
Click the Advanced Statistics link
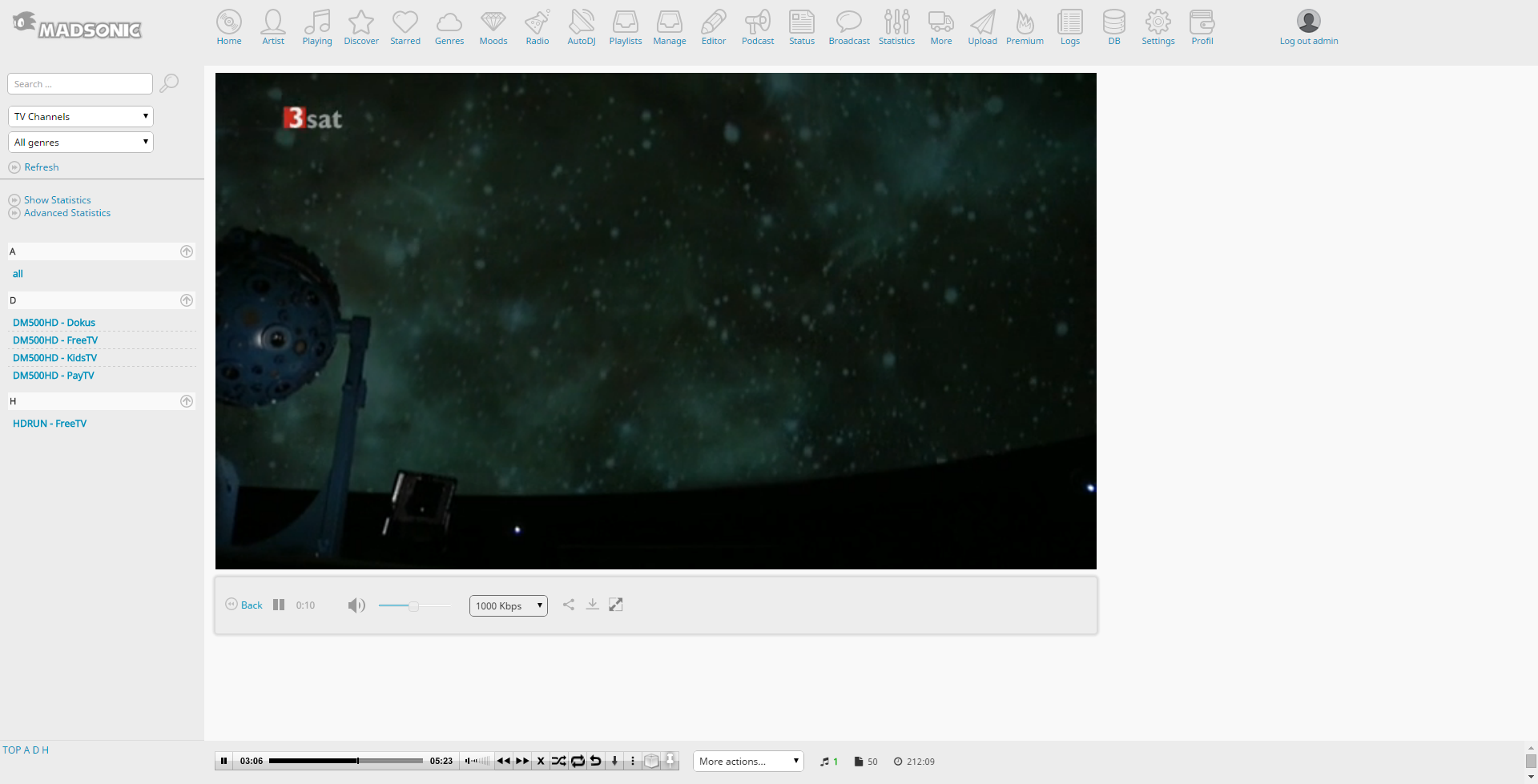coord(67,213)
